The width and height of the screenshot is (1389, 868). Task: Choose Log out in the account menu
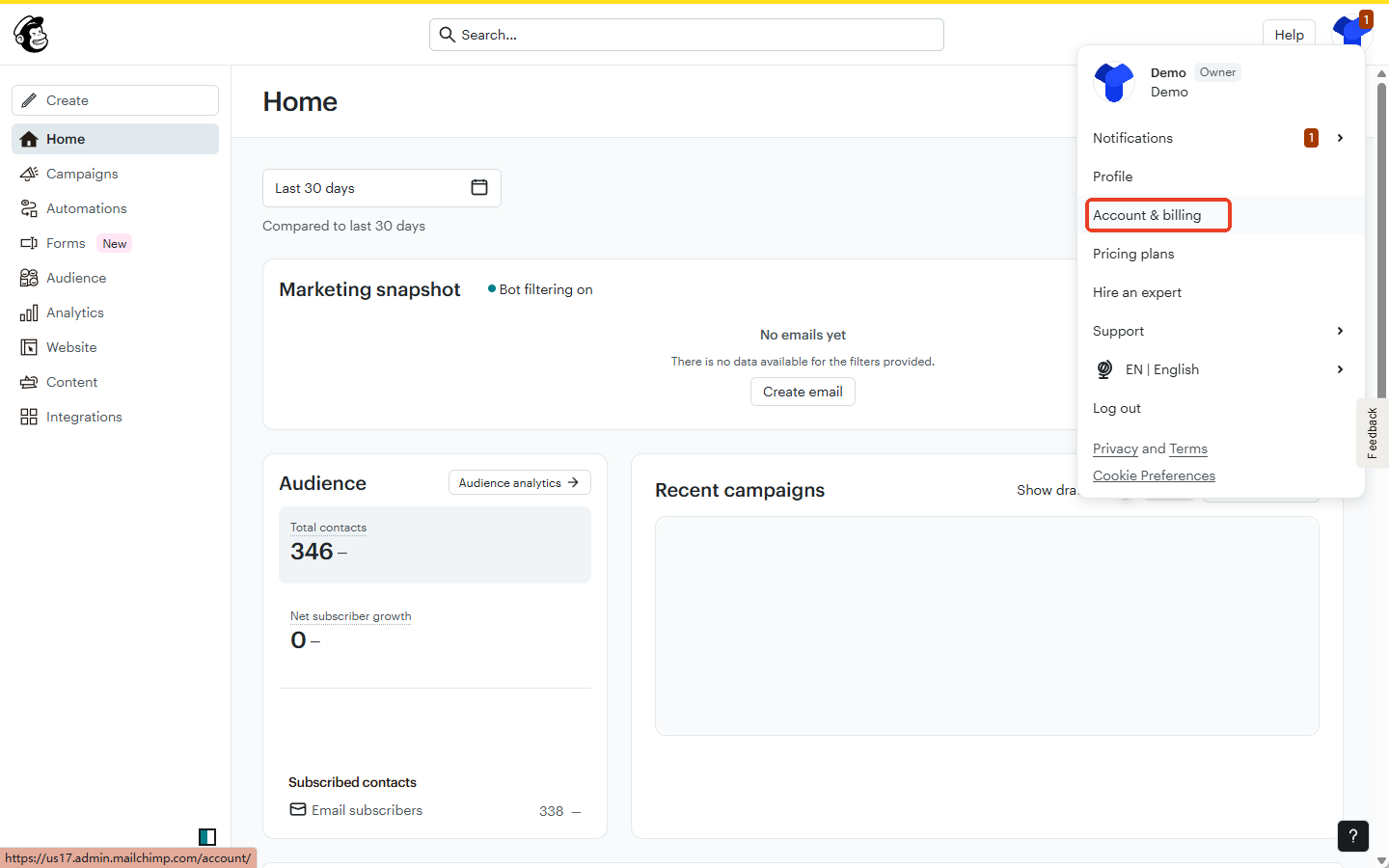[x=1117, y=408]
